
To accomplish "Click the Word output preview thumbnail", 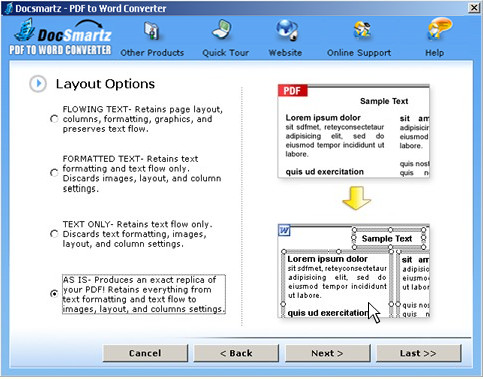I will tap(354, 271).
